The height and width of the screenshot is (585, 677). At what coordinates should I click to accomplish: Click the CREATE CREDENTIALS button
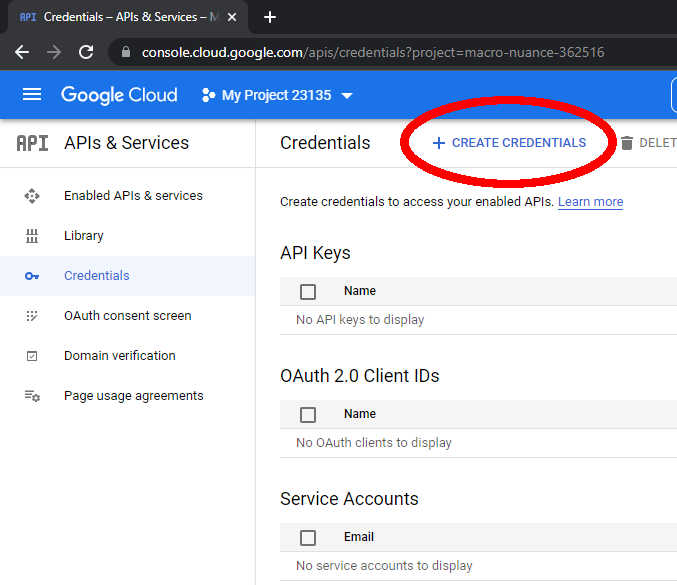tap(509, 143)
